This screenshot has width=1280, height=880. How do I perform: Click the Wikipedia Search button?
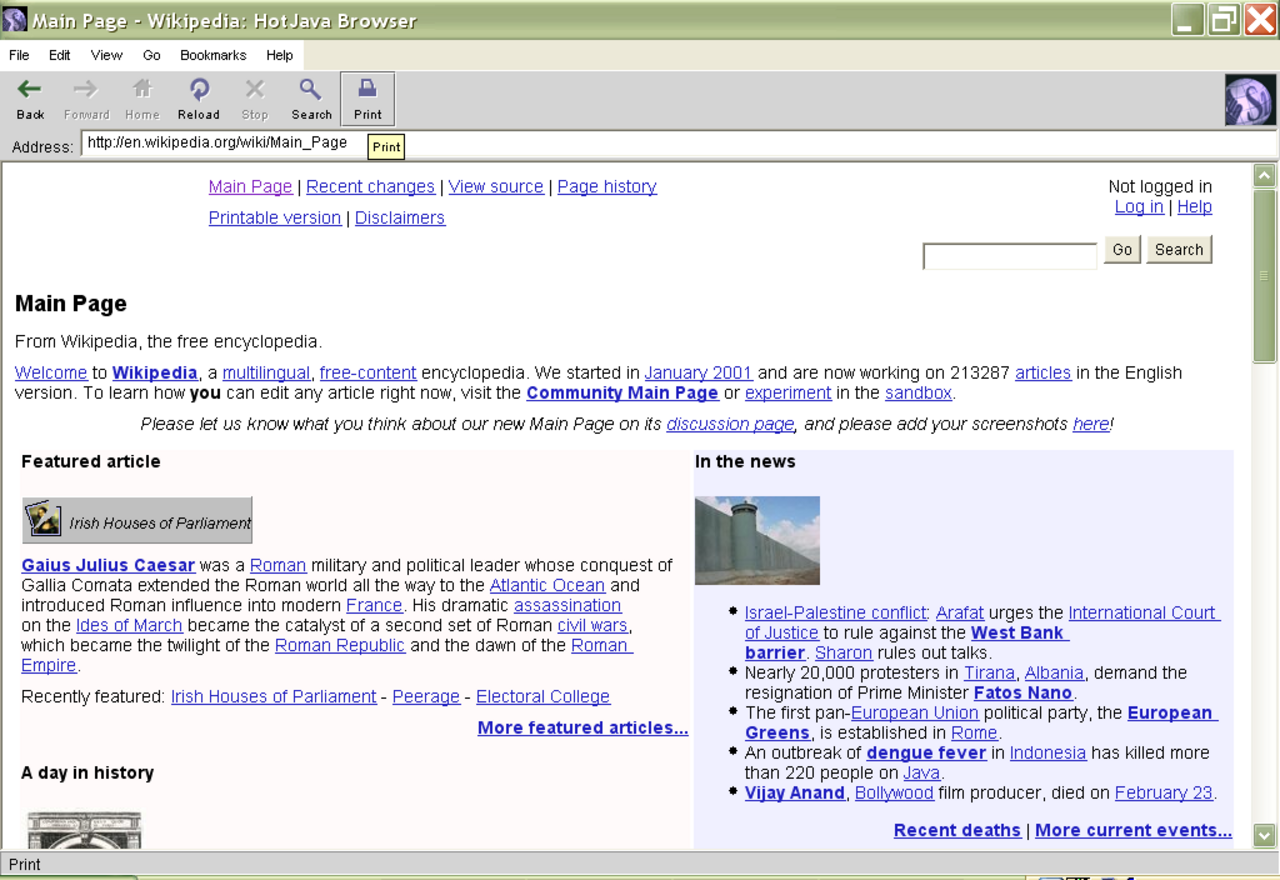(x=1179, y=250)
